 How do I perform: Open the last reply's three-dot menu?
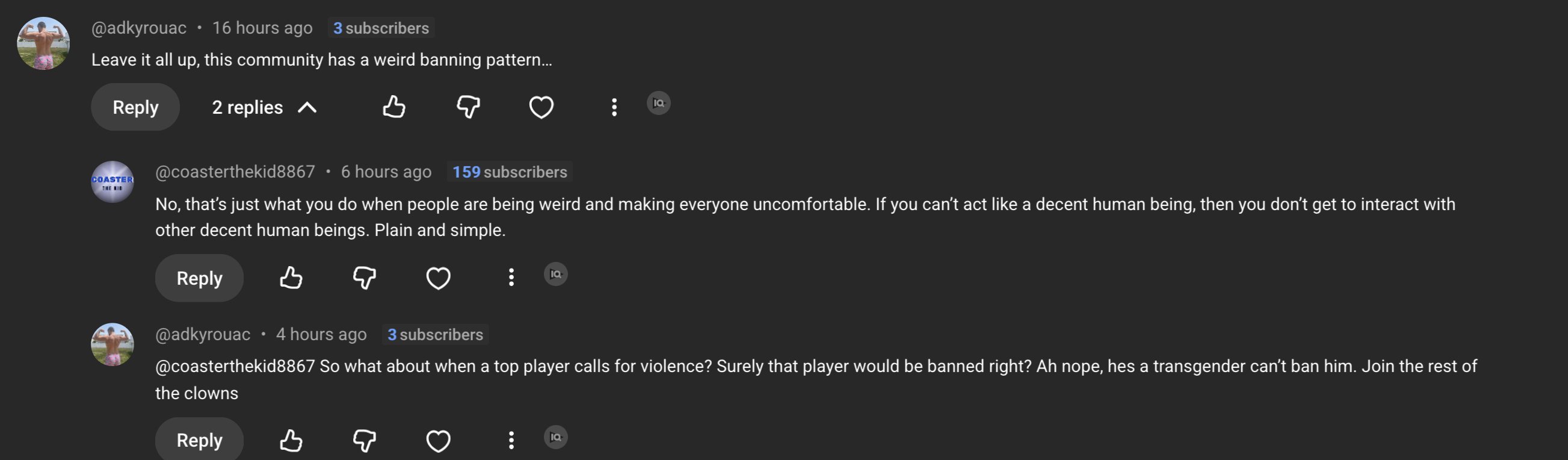point(511,440)
